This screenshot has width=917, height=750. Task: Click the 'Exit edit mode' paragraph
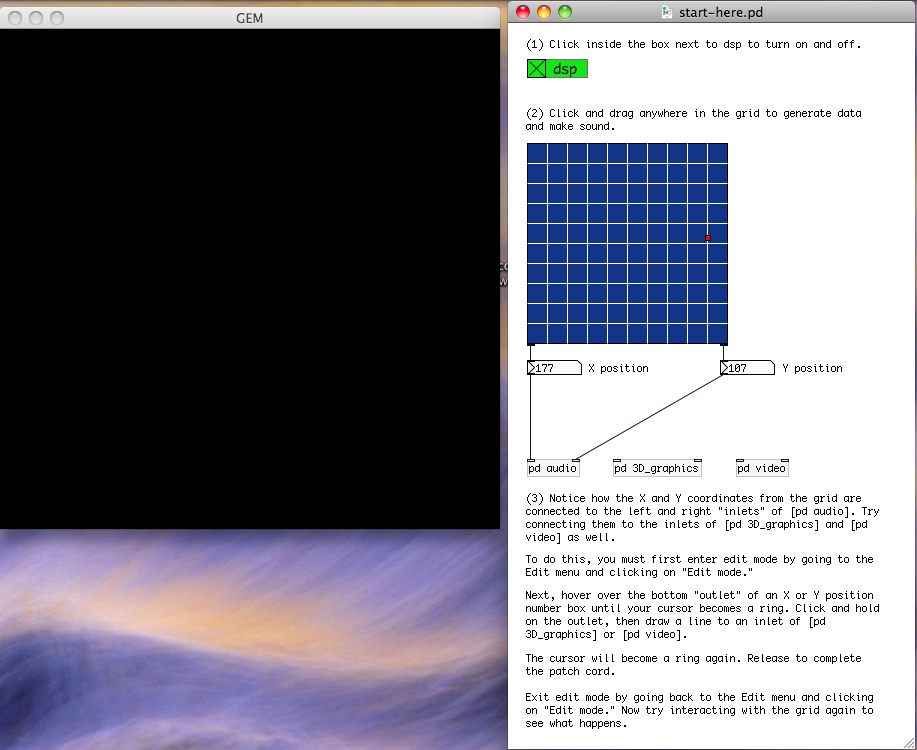(x=699, y=710)
